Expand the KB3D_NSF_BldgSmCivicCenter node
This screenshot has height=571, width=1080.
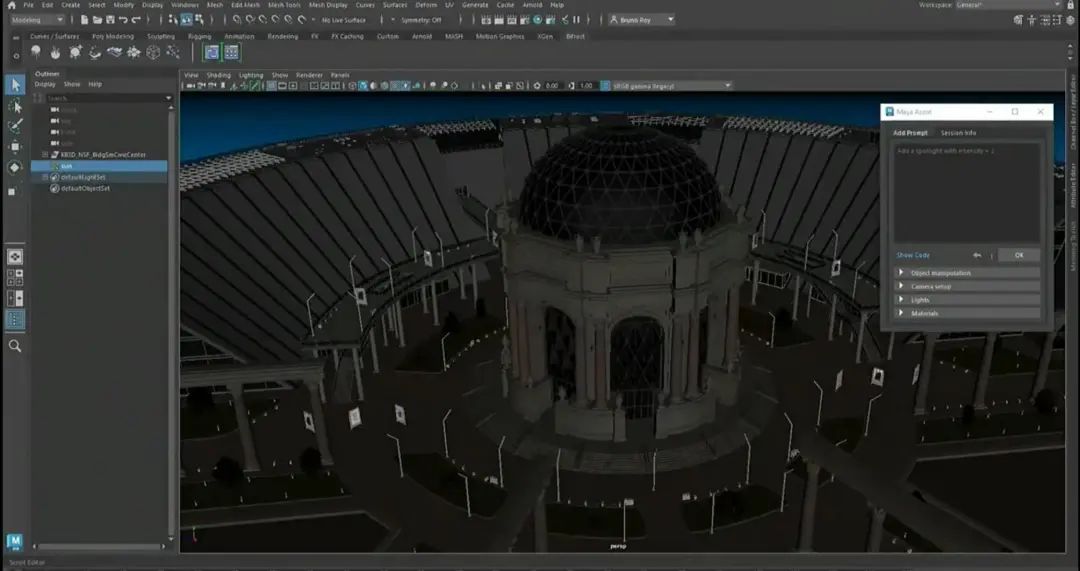[45, 155]
